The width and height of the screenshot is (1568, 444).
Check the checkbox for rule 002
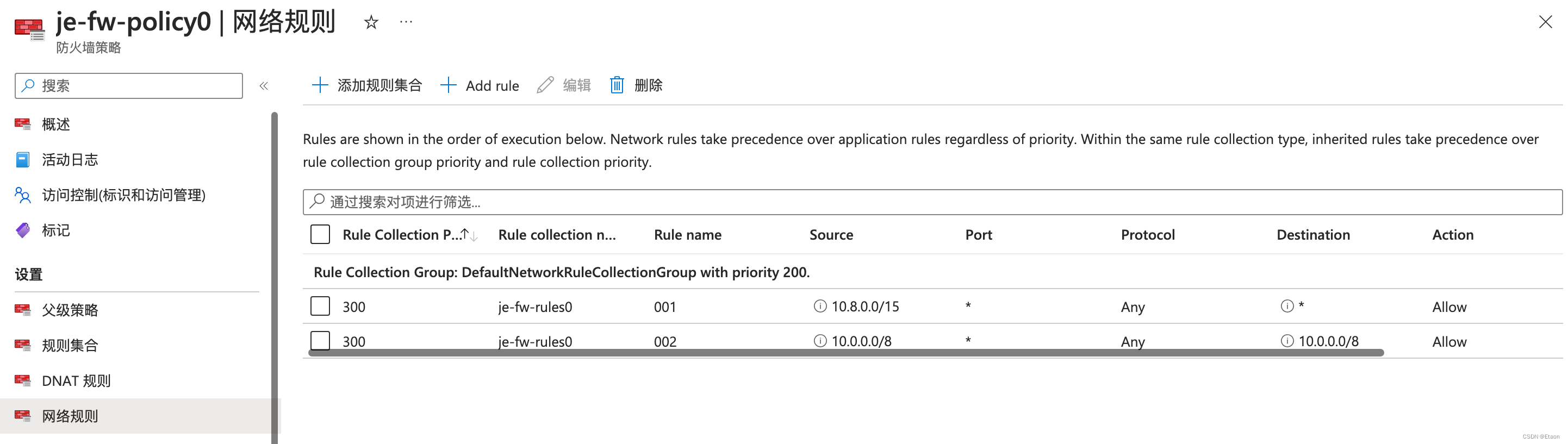click(320, 341)
